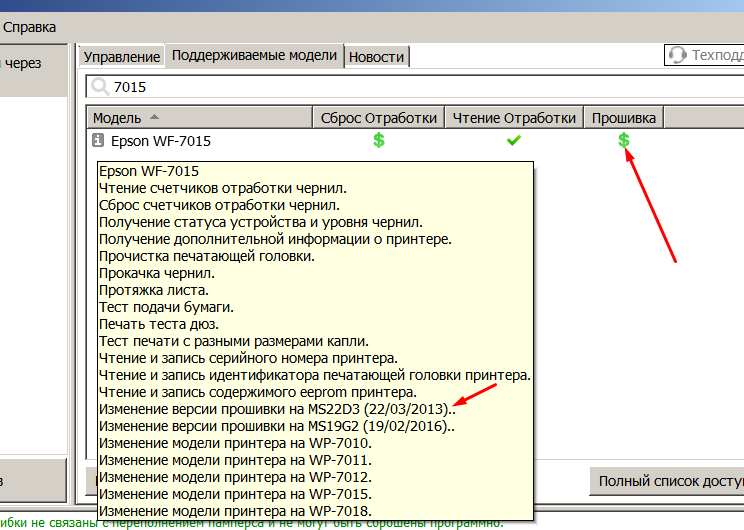The image size is (744, 530).
Task: Switch to the Управление tab
Action: 121,56
